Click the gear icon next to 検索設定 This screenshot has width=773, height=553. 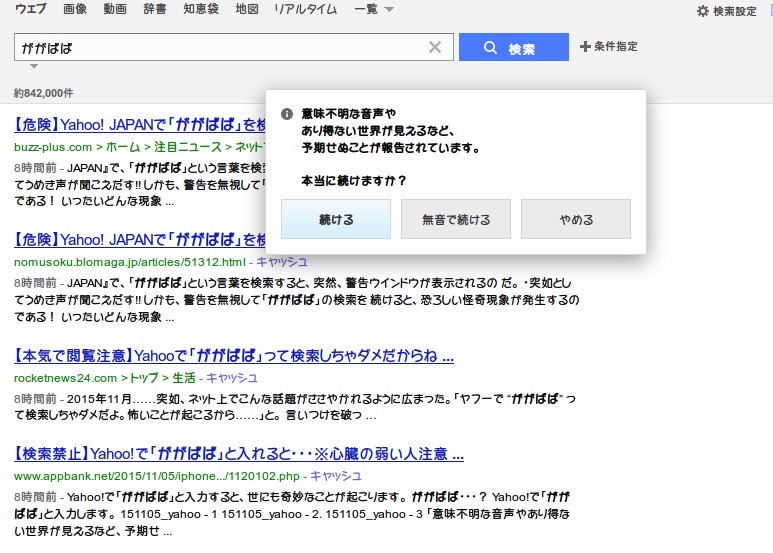point(703,11)
